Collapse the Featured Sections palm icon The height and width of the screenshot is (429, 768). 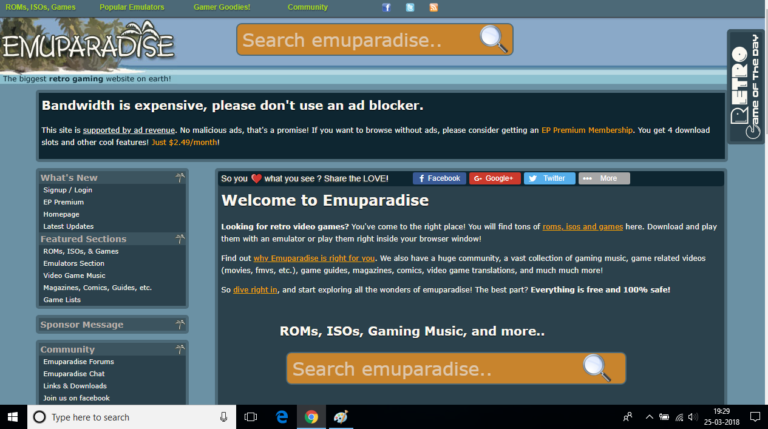point(180,238)
